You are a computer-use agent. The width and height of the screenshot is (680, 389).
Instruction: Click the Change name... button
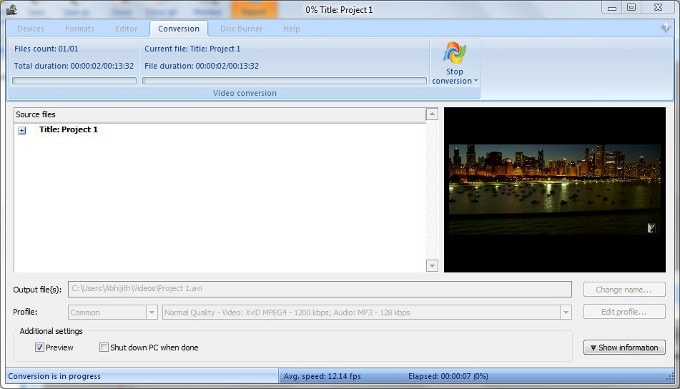[624, 289]
